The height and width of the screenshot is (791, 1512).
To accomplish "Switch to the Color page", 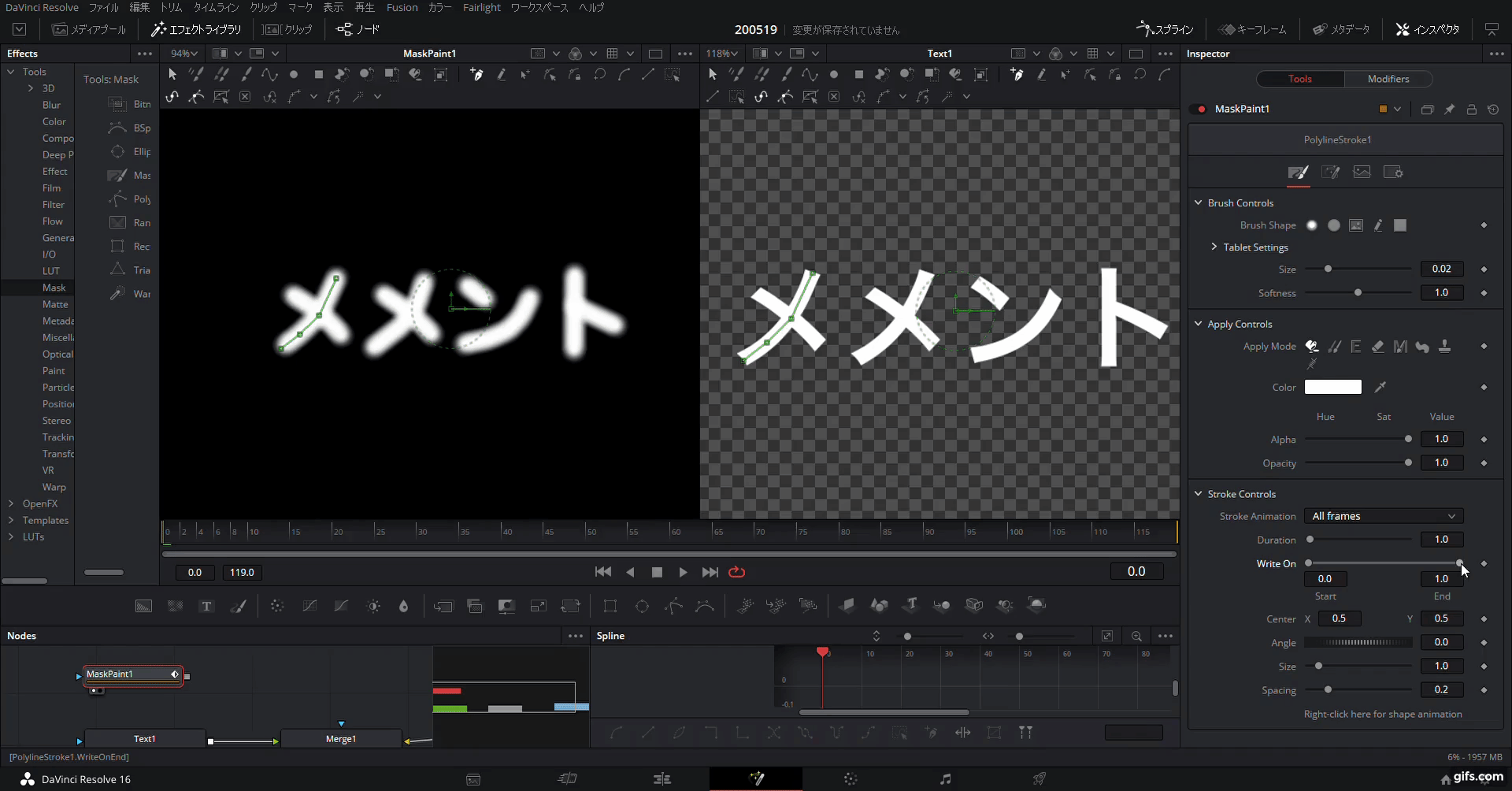I will [x=850, y=779].
